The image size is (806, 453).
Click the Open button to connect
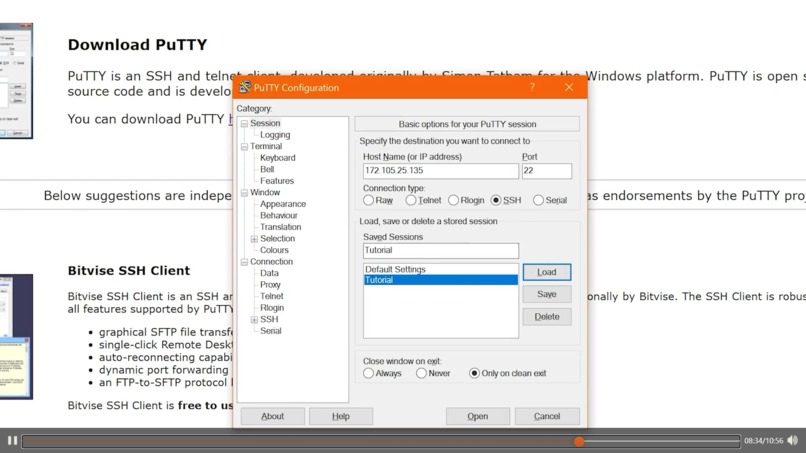[478, 416]
